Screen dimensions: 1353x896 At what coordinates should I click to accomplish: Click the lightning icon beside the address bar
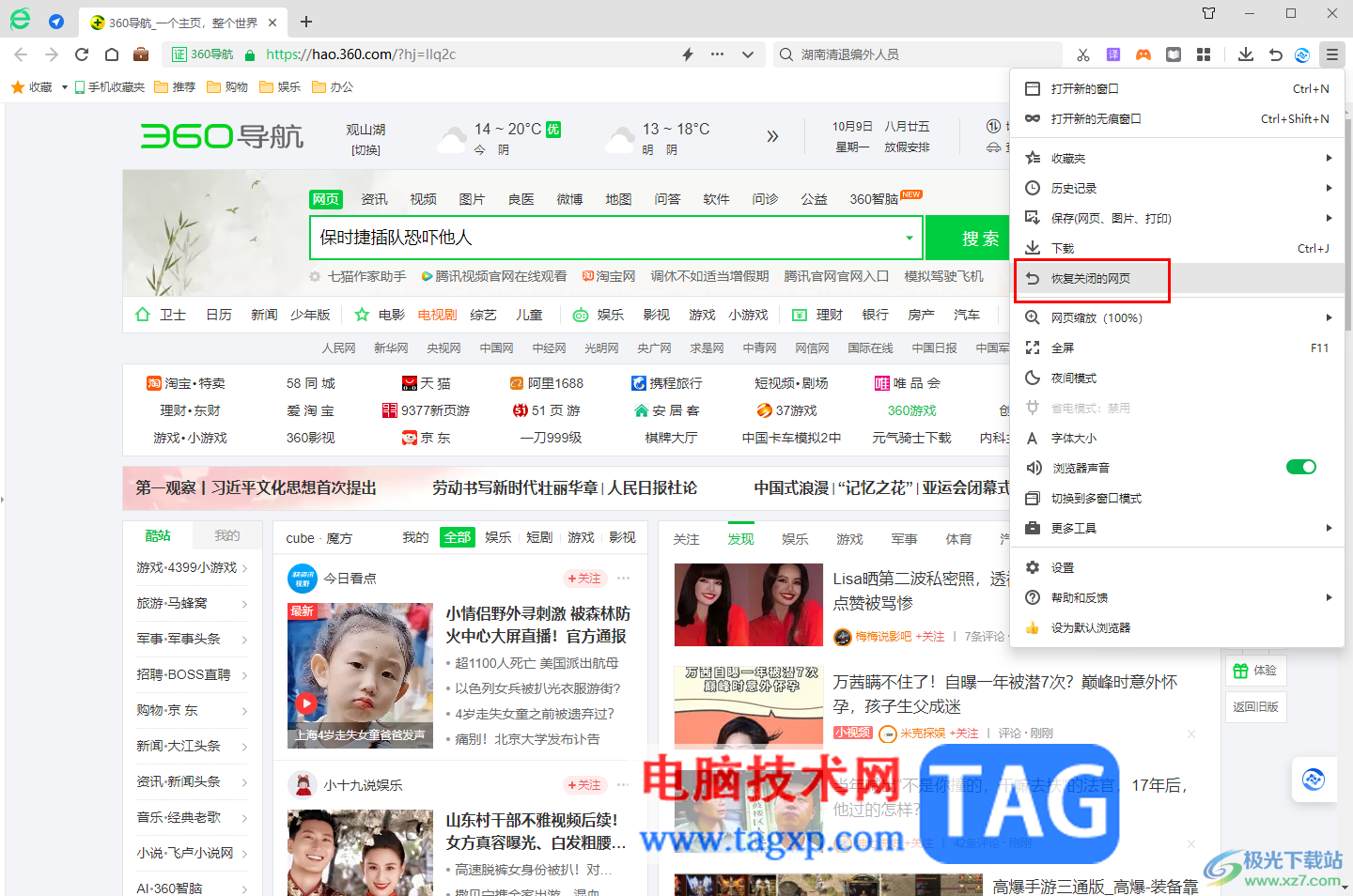[x=687, y=54]
